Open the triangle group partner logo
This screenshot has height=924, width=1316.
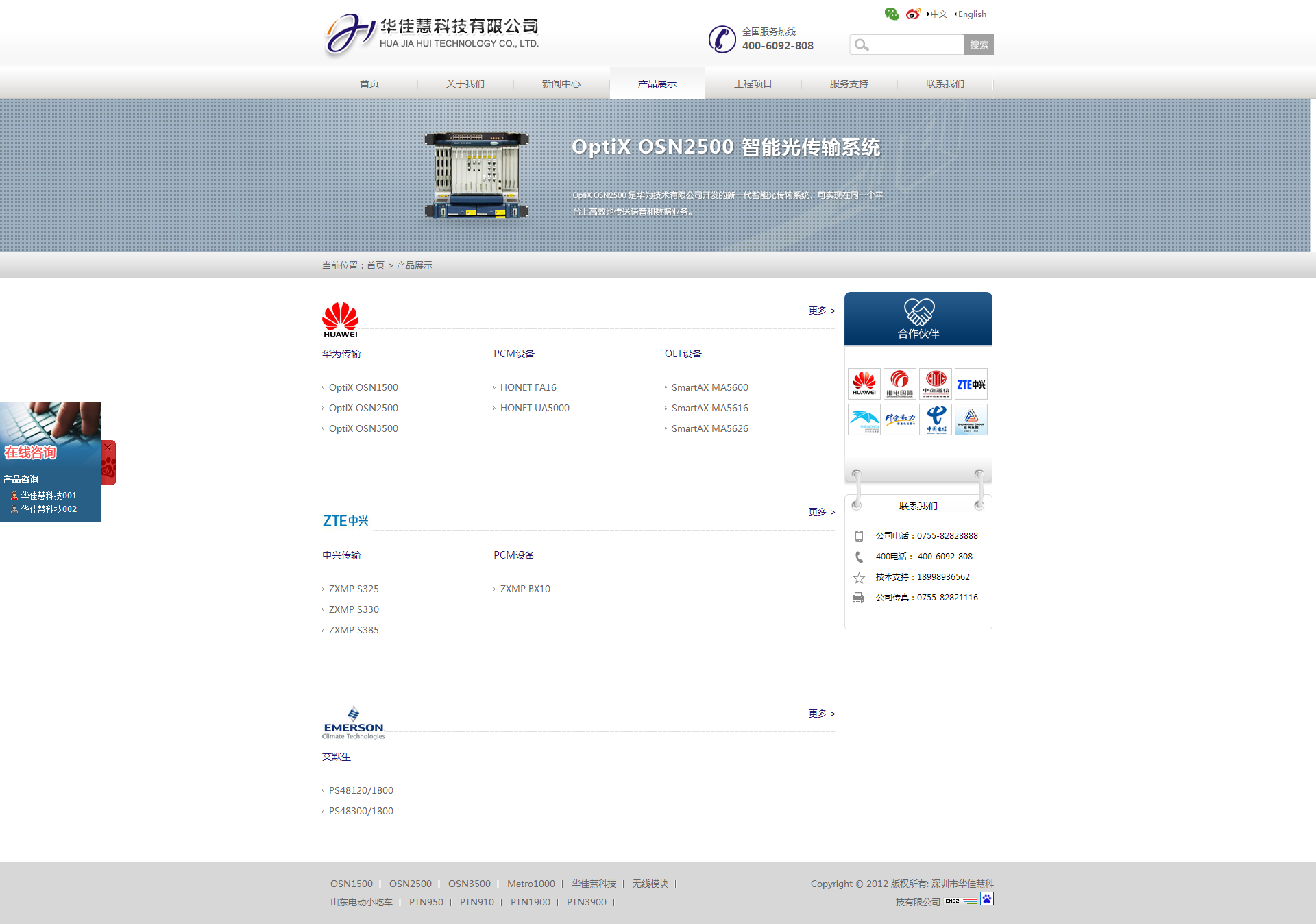coord(971,420)
